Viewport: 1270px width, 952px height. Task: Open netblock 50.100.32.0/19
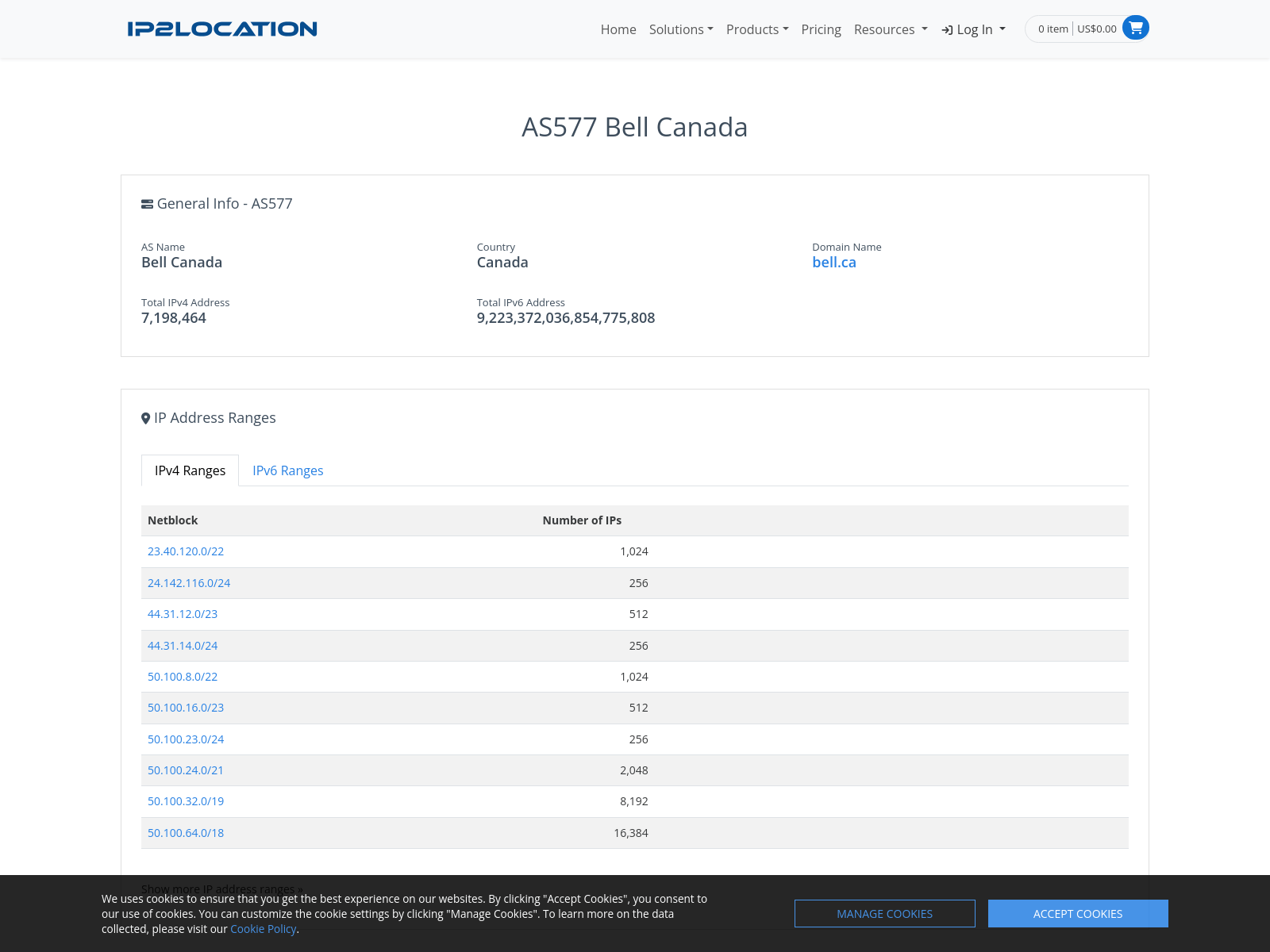pyautogui.click(x=186, y=801)
